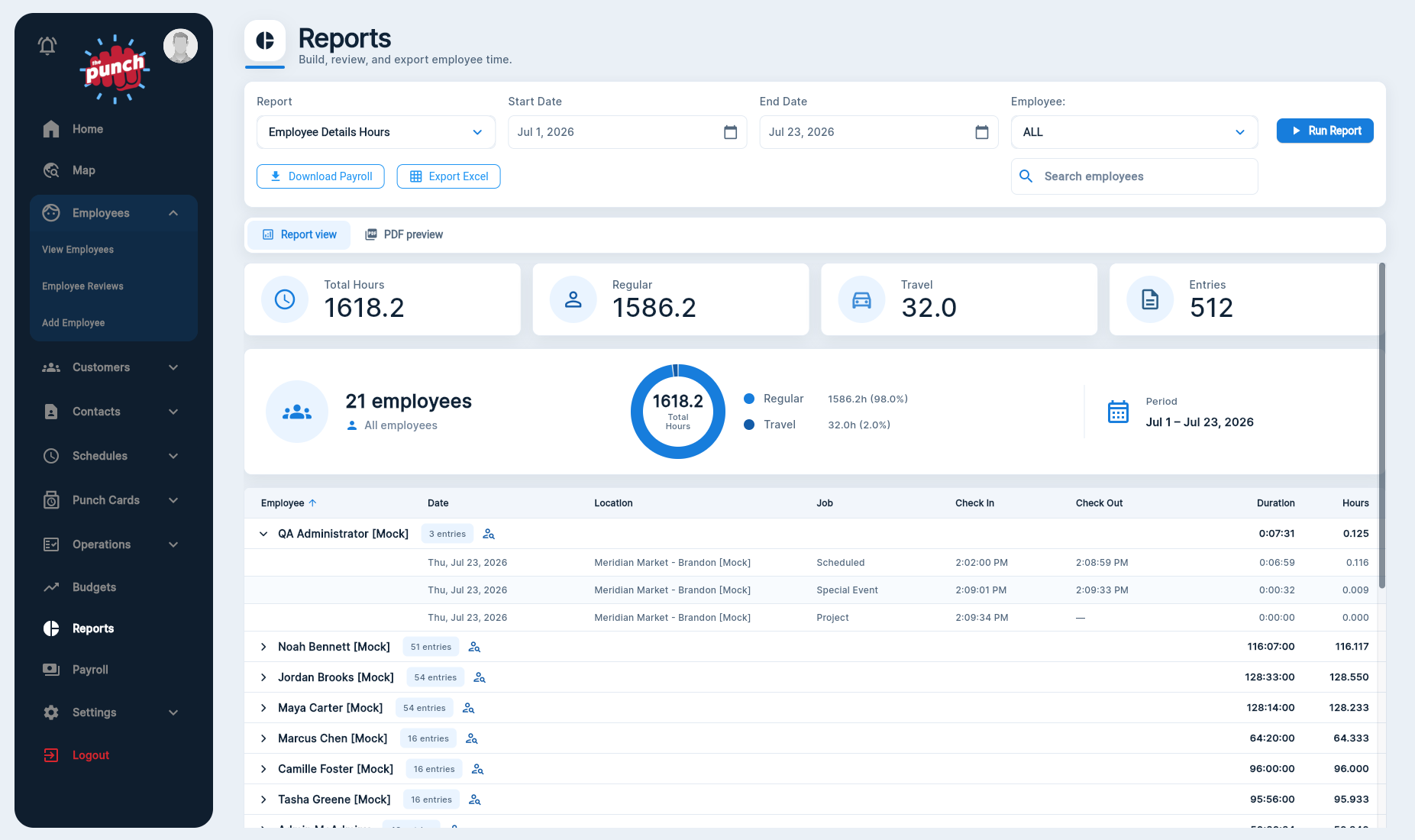
Task: Click the Regular legend color dot
Action: coord(749,399)
